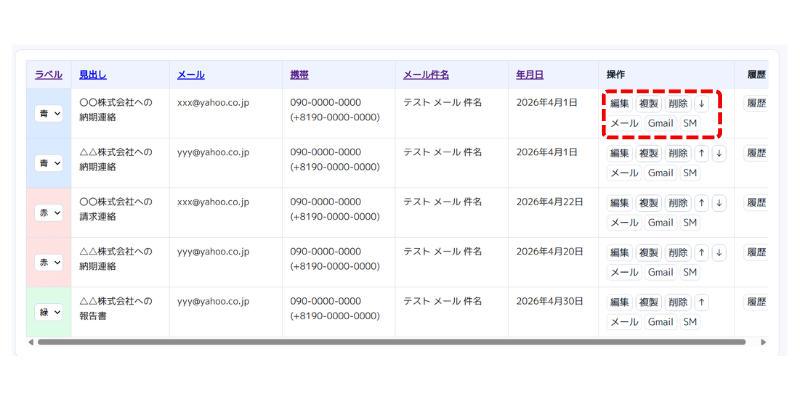Open 履歴 for the 報告書 row
This screenshot has width=800, height=400.
point(756,302)
